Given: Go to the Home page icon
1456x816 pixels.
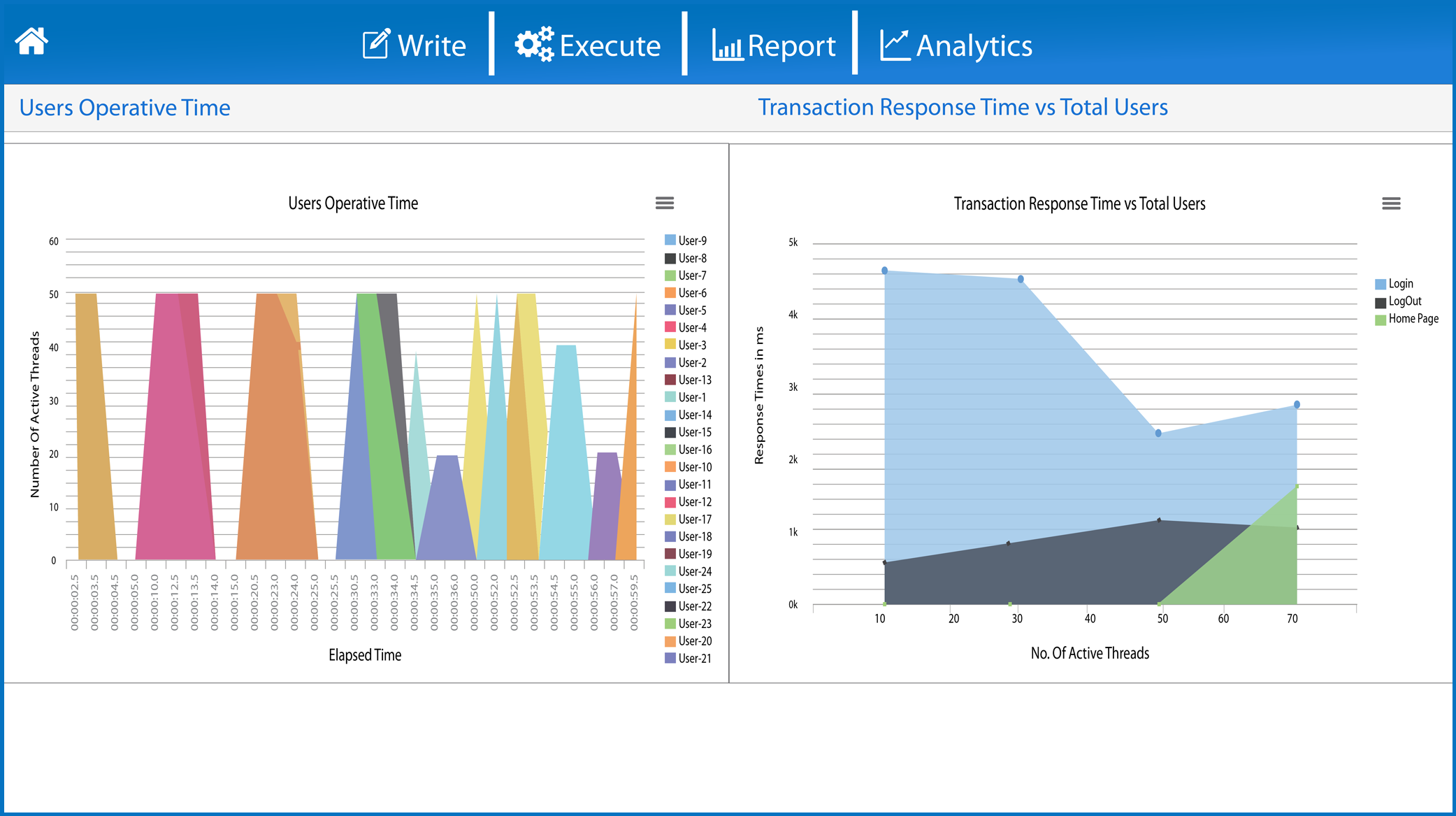Looking at the screenshot, I should [31, 41].
